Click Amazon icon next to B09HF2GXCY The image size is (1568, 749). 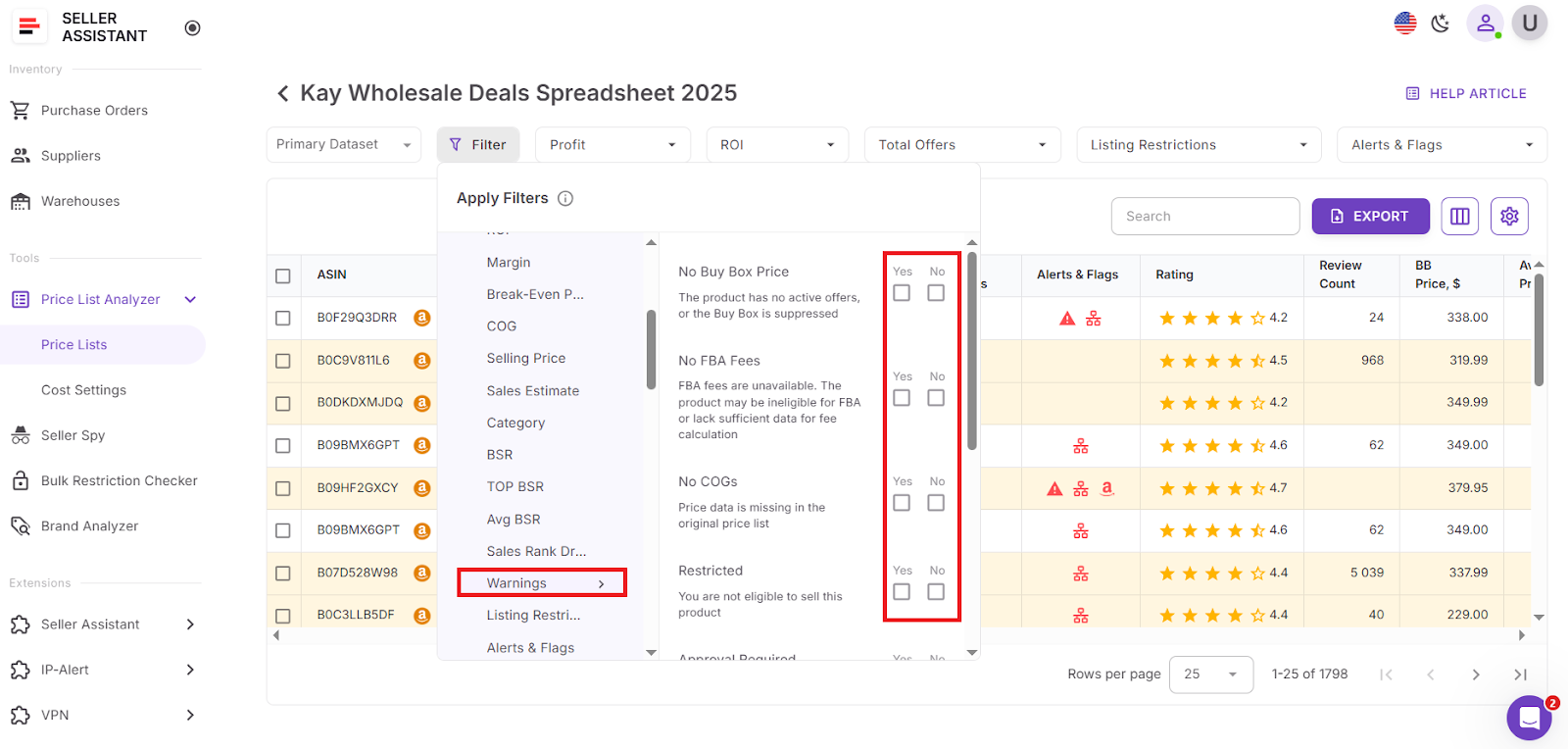tap(422, 487)
